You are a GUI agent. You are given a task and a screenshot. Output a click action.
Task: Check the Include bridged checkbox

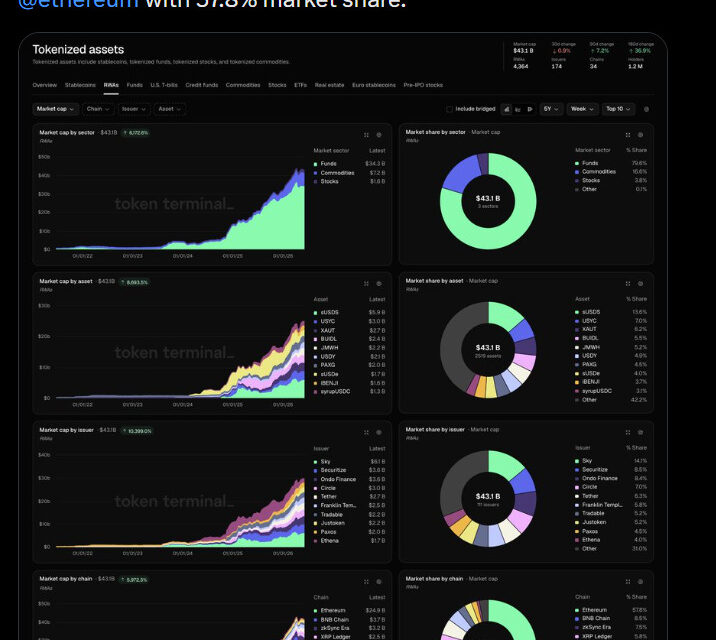[449, 109]
